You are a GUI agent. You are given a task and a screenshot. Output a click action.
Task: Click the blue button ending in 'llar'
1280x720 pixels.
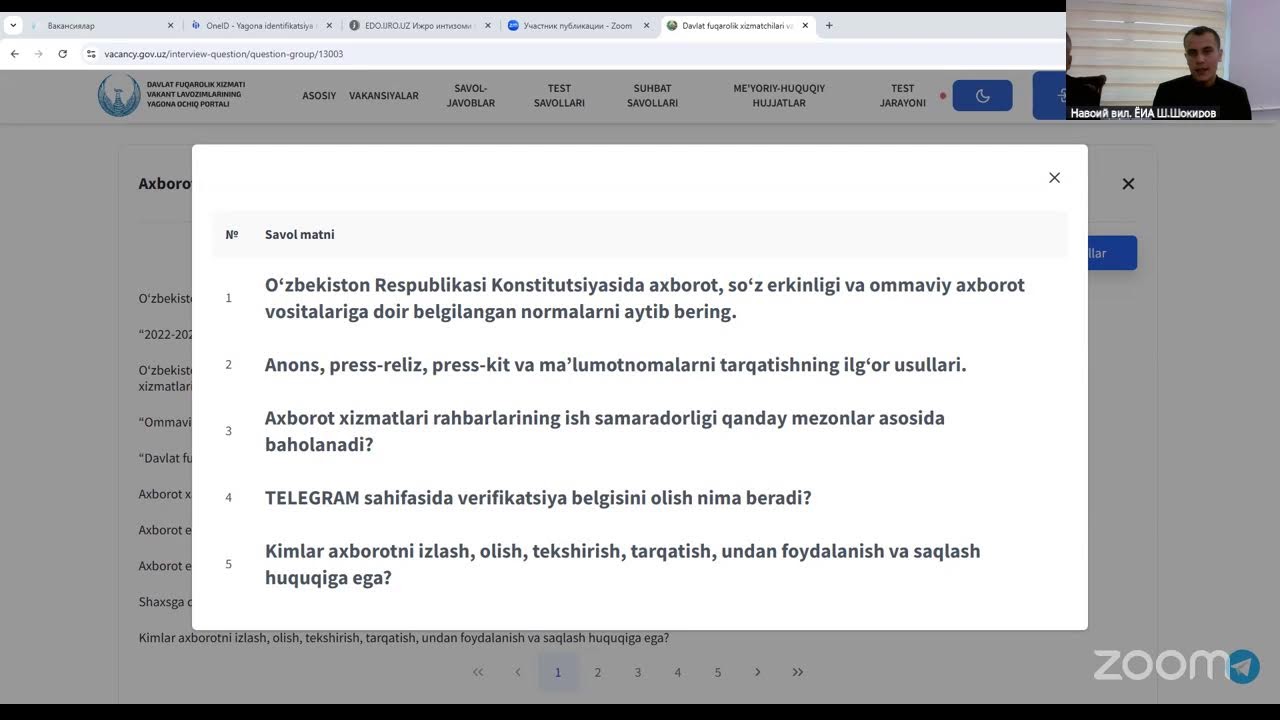point(1112,253)
